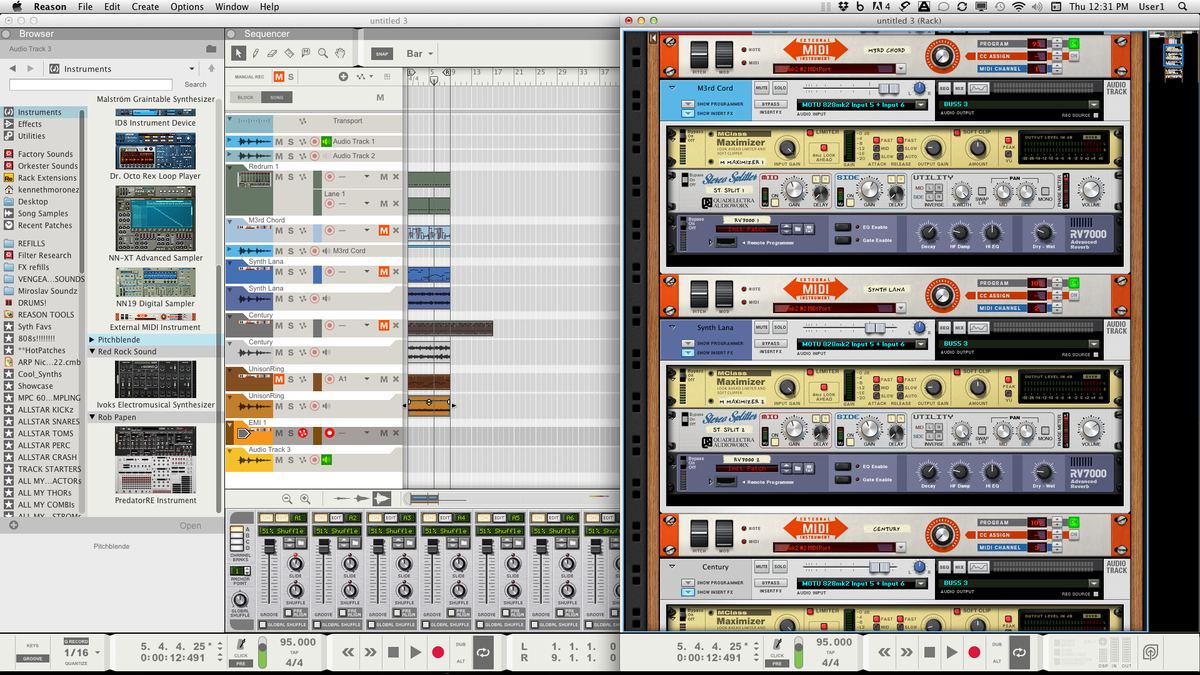Click the monitor speaker icon on Audio Track 1
This screenshot has height=675, width=1200.
click(327, 142)
